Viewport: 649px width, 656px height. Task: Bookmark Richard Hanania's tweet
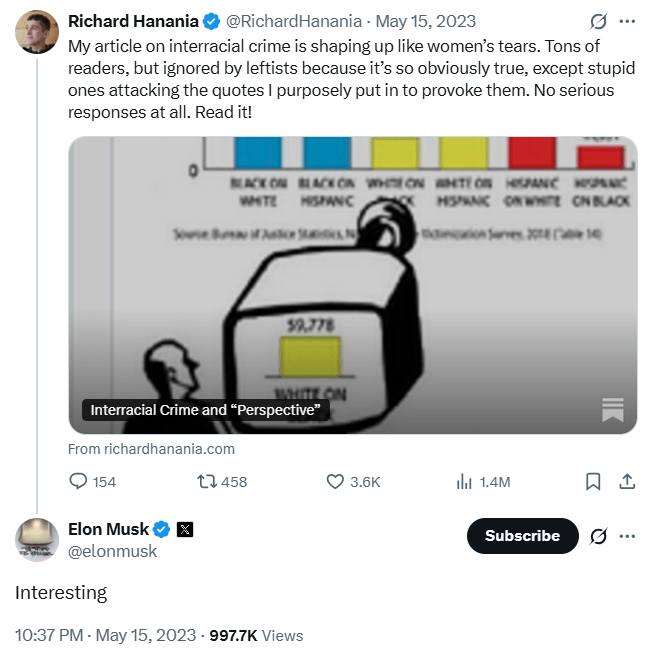593,482
